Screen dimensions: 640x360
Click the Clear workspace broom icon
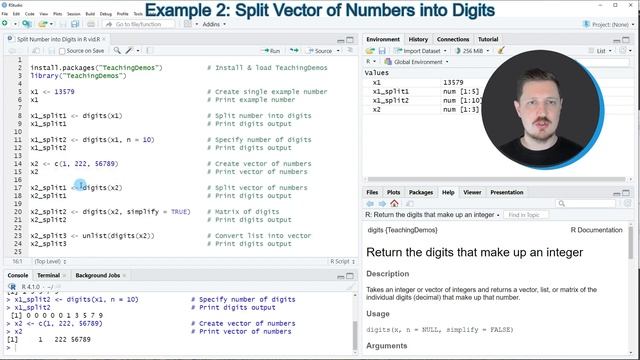tap(501, 51)
